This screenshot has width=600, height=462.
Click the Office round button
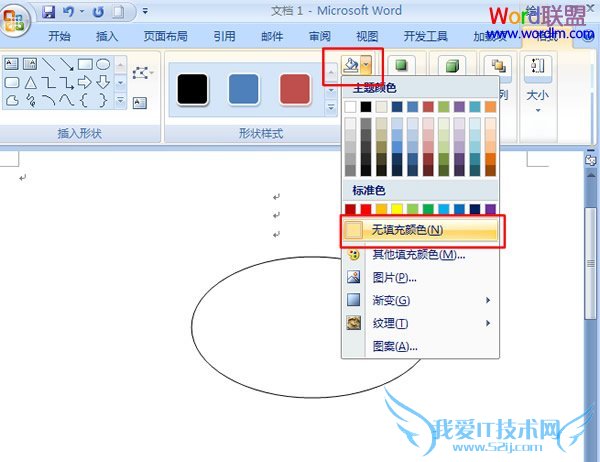tap(14, 19)
